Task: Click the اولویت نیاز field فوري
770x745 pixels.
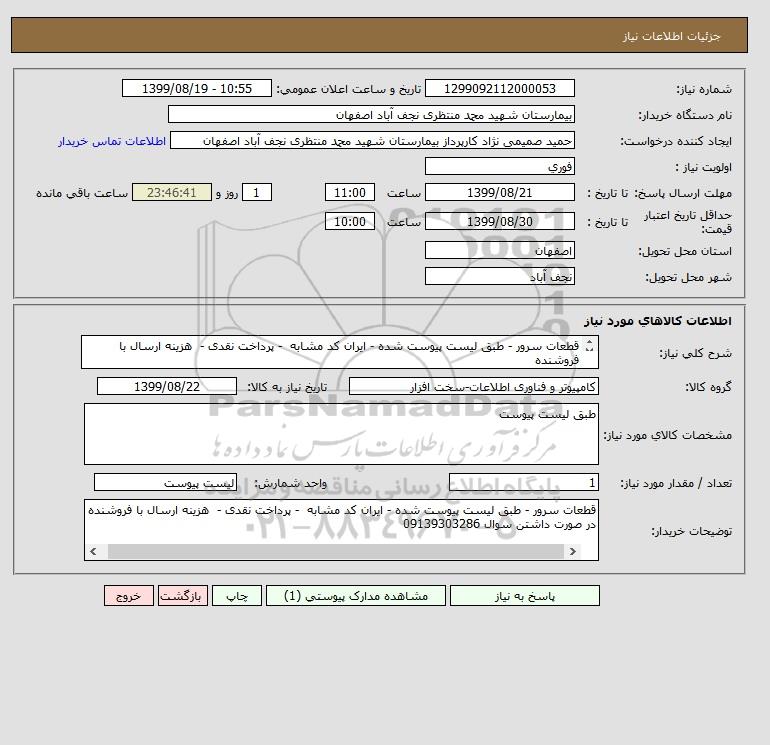Action: click(499, 166)
